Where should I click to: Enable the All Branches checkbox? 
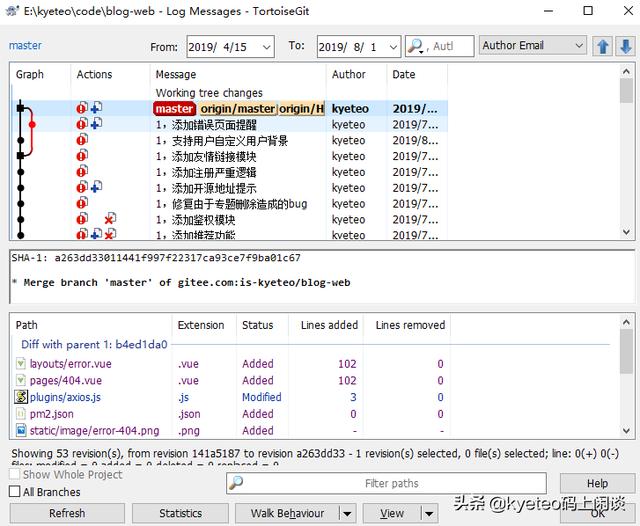pyautogui.click(x=14, y=491)
